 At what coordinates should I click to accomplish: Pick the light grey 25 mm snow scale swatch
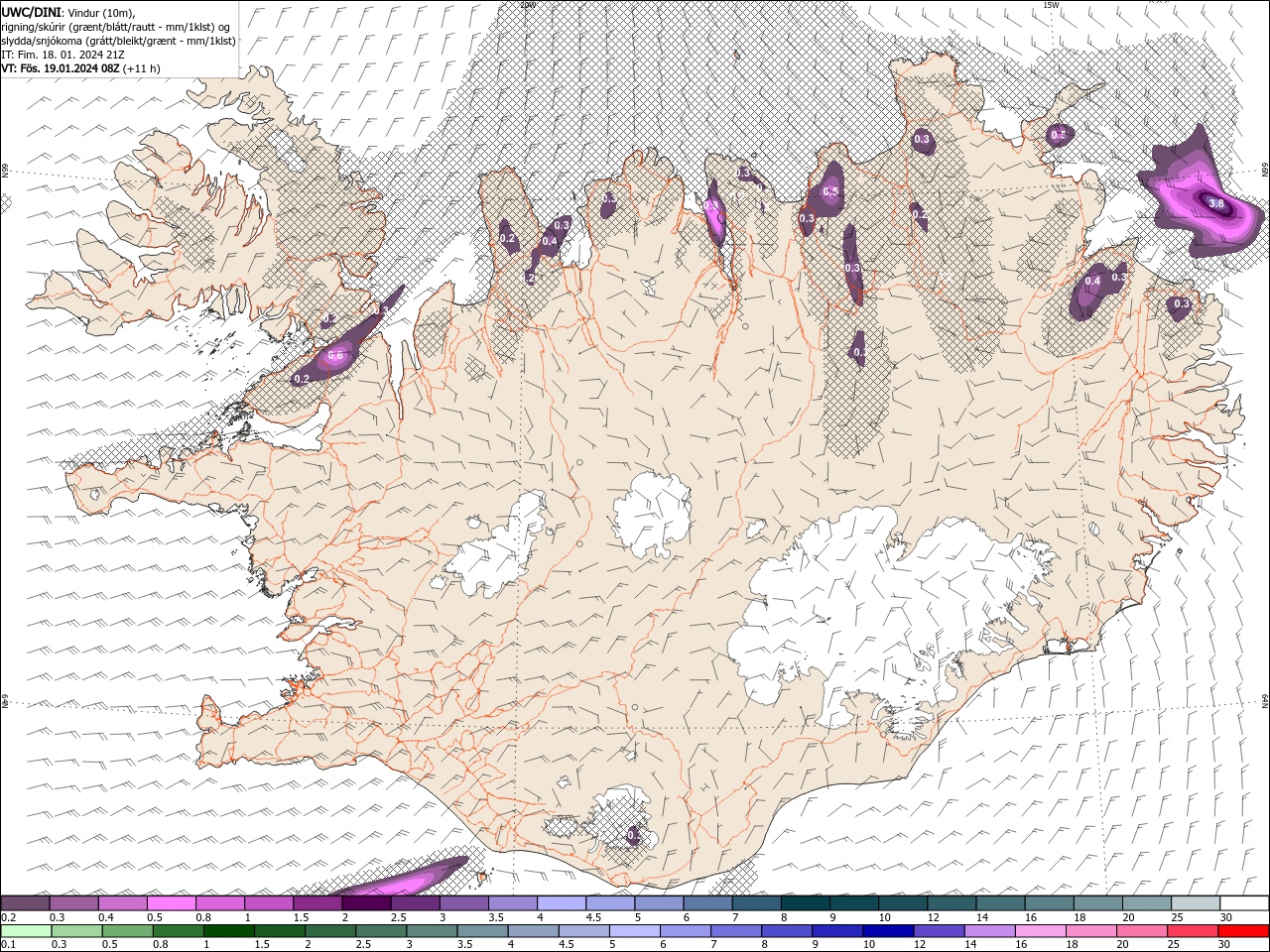click(1196, 903)
